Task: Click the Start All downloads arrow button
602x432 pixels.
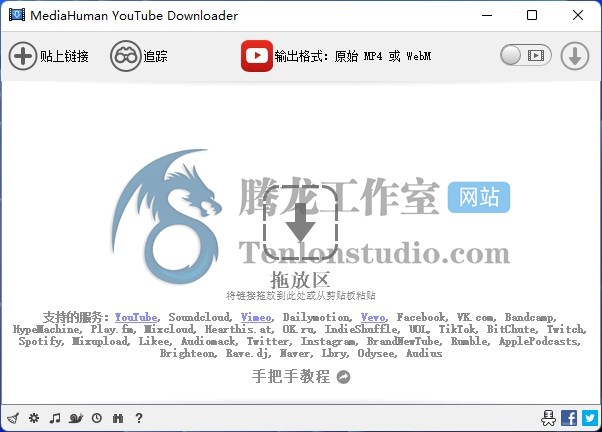Action: click(x=574, y=56)
